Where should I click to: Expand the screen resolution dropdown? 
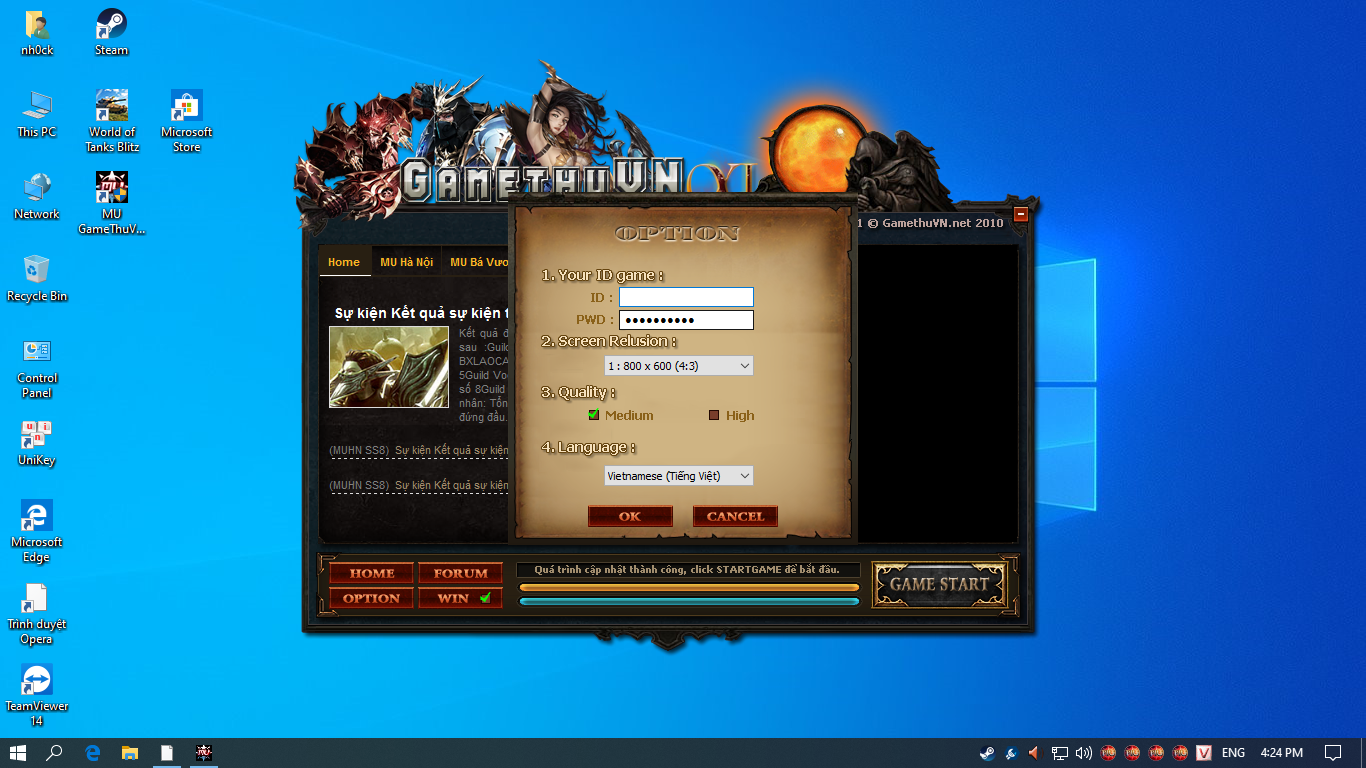(x=679, y=366)
